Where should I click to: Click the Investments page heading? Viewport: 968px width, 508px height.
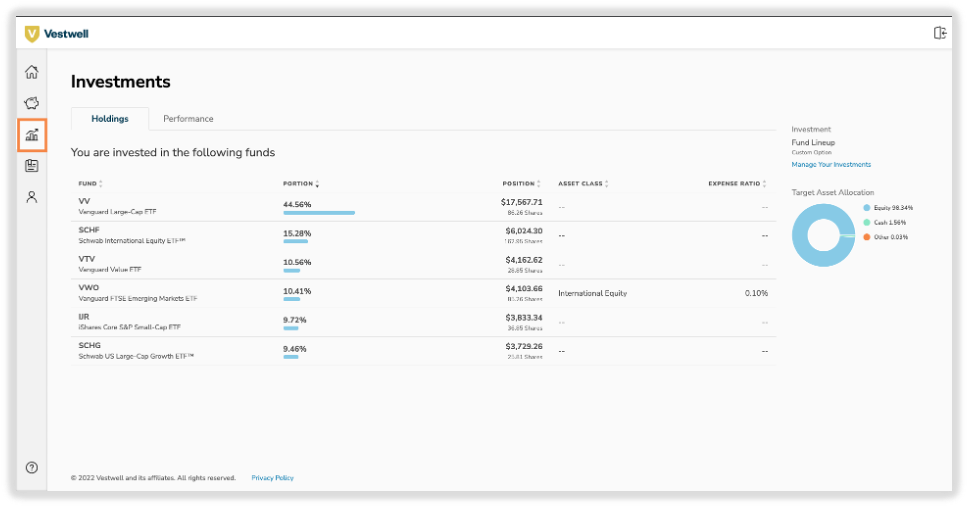pos(120,81)
